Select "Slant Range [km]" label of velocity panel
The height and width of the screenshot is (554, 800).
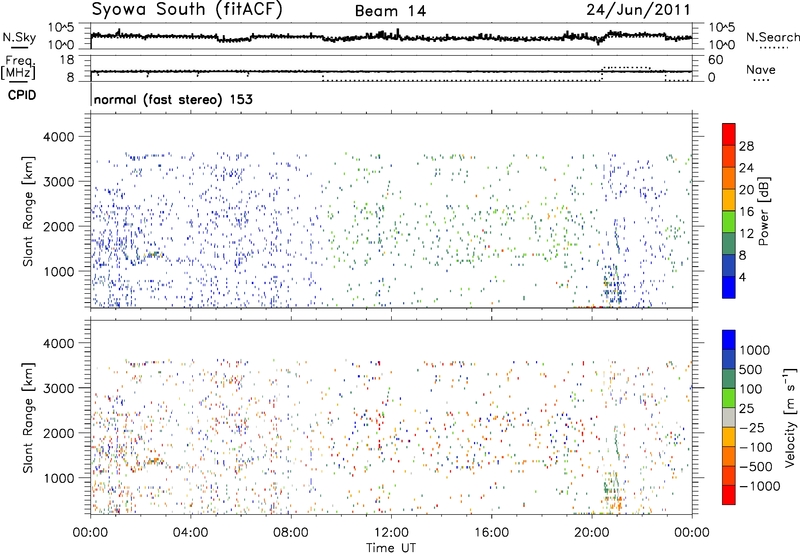pyautogui.click(x=29, y=417)
